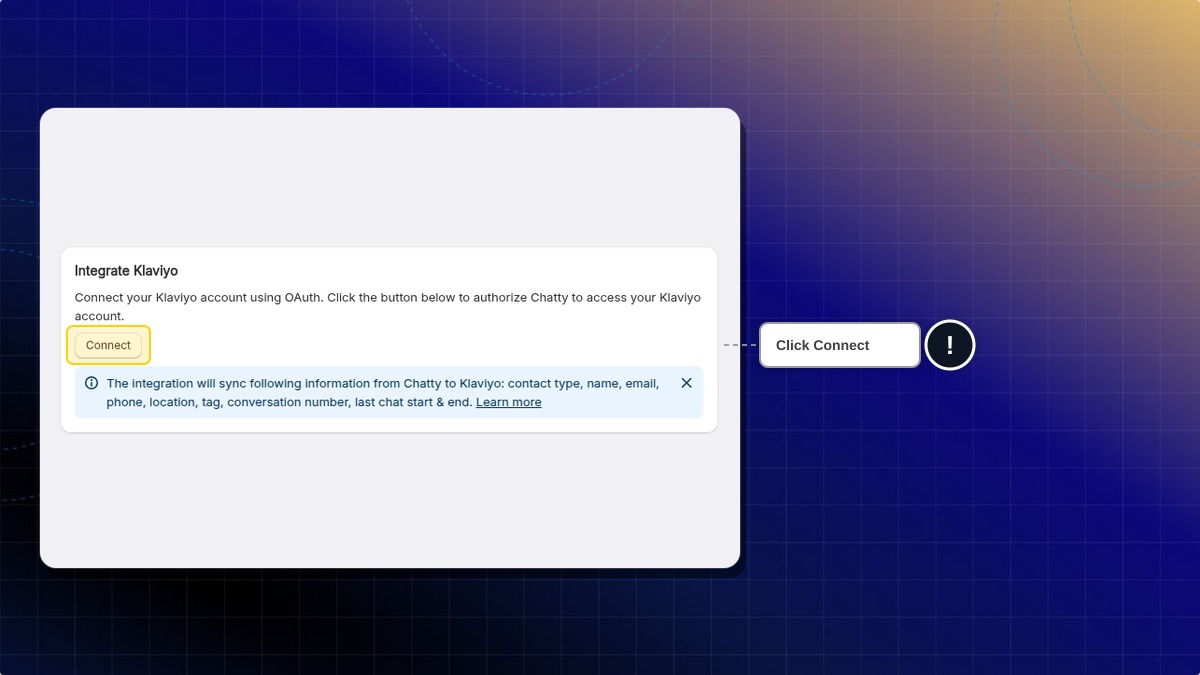
Task: Click the OAuth connection description text
Action: pos(388,307)
